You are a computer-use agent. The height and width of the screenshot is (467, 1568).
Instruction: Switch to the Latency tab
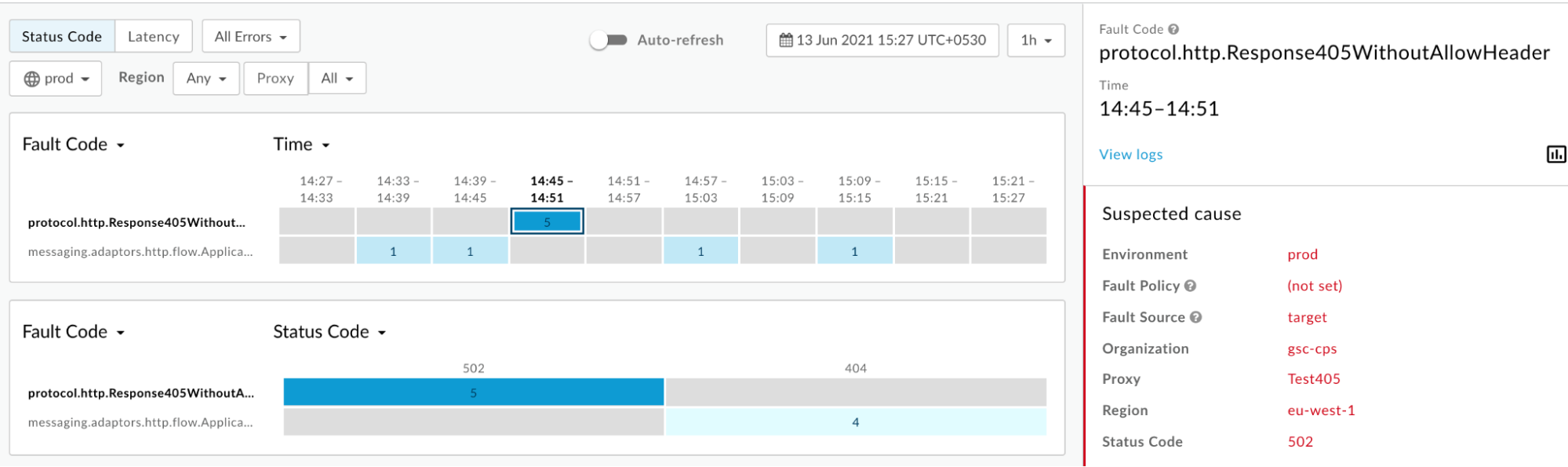(x=153, y=37)
